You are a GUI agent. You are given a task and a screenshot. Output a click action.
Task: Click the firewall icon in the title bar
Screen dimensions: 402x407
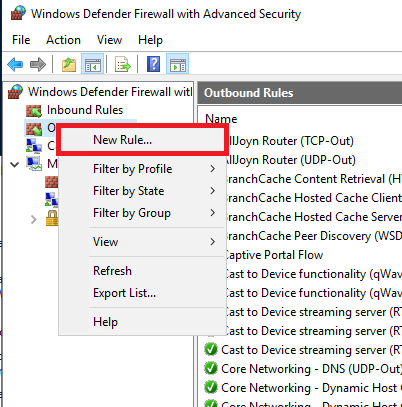[18, 13]
